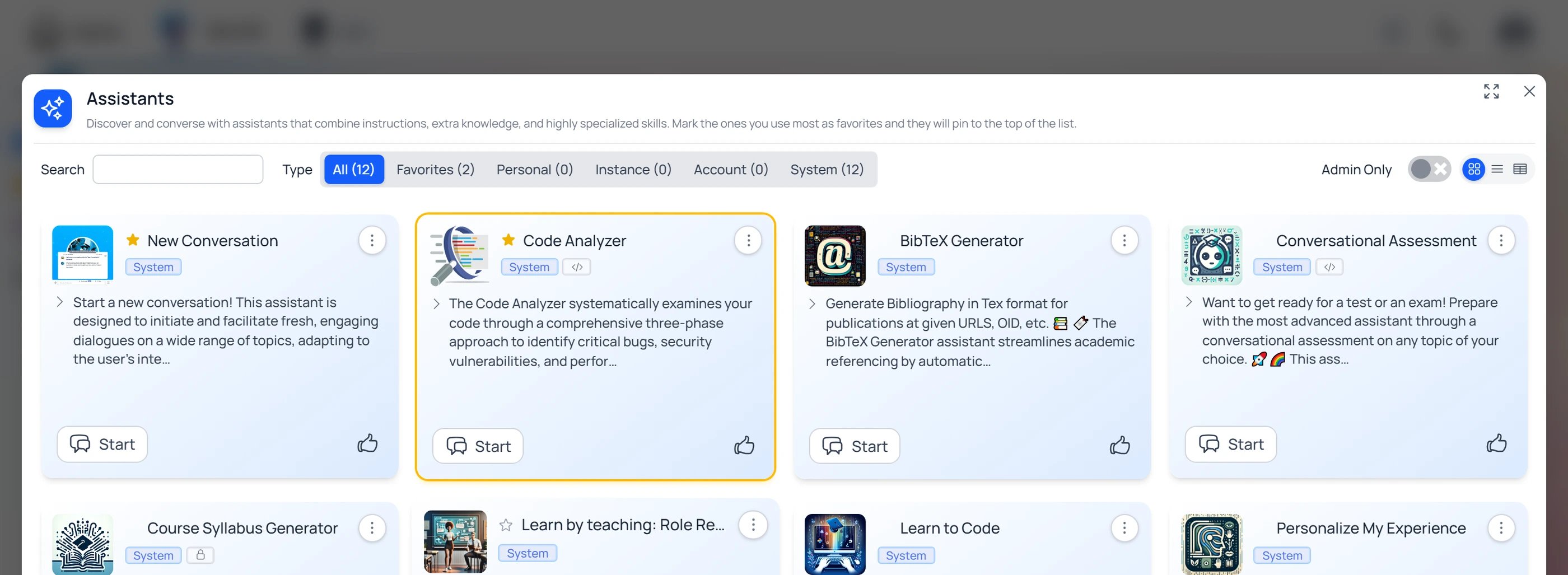Click the BibTeX Generator @ thumbnail
Screen dimensions: 1568x575
[835, 255]
